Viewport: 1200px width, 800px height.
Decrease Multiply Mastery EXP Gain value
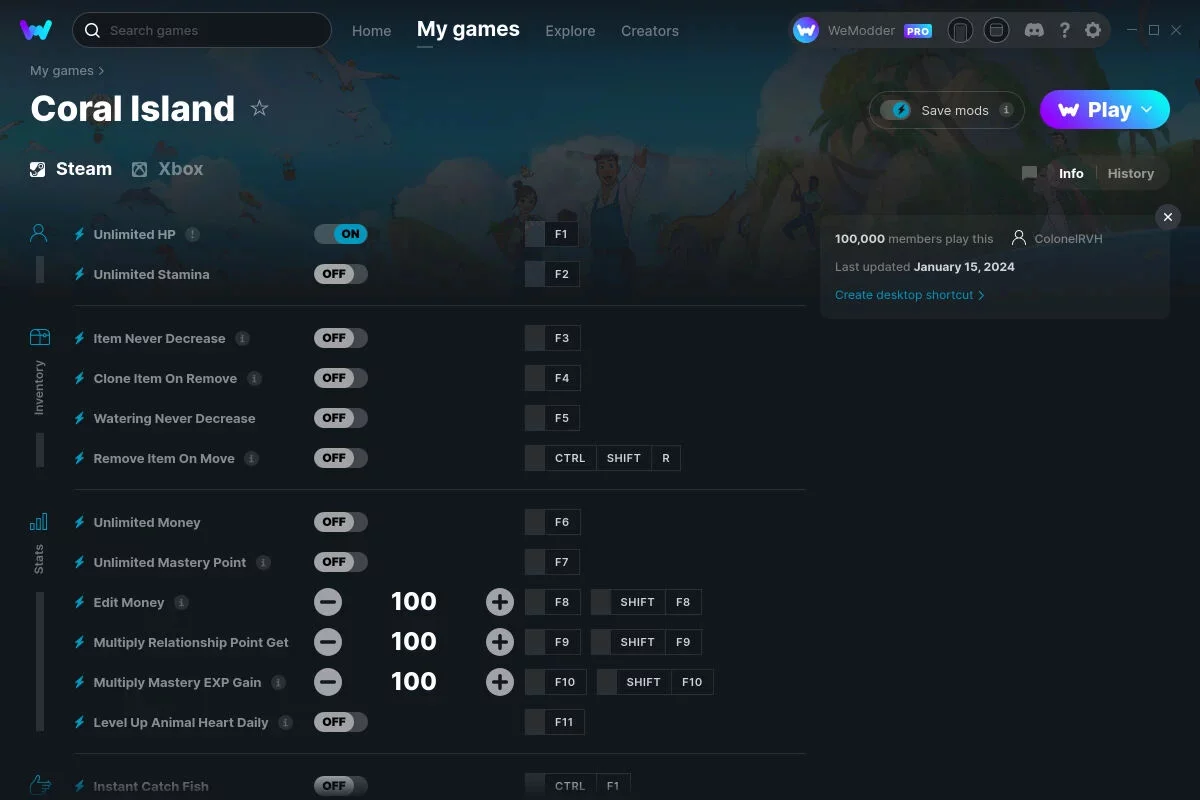point(328,682)
